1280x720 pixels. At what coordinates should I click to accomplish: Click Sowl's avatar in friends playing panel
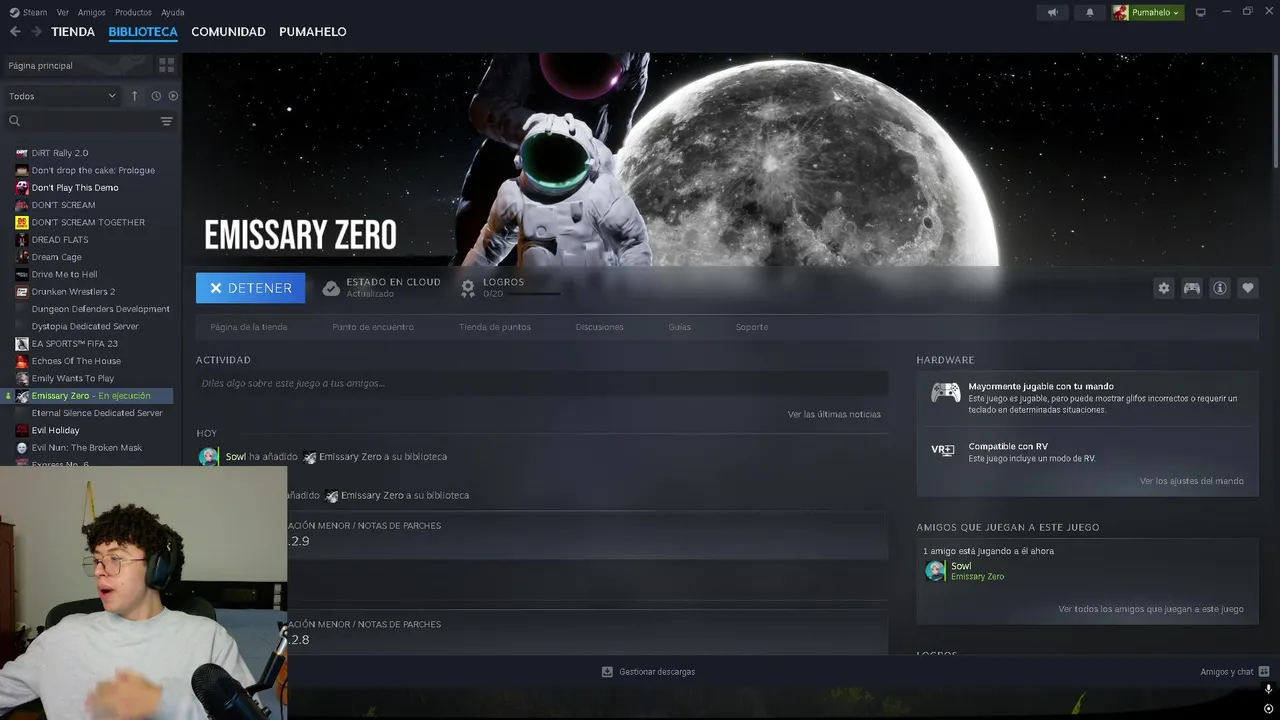tap(935, 571)
